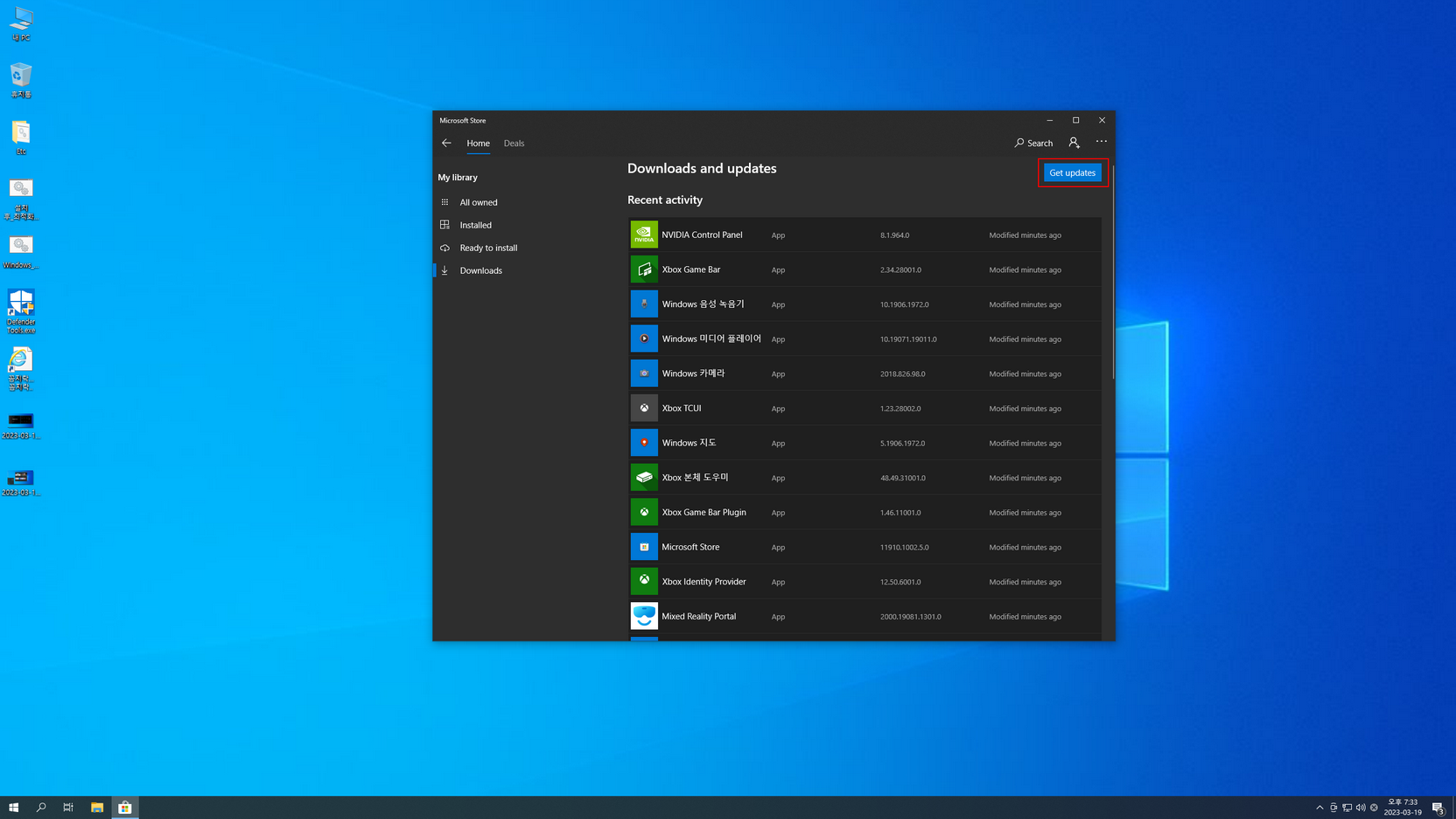Viewport: 1456px width, 819px height.
Task: Click the Mixed Reality Portal name text
Action: [x=699, y=616]
